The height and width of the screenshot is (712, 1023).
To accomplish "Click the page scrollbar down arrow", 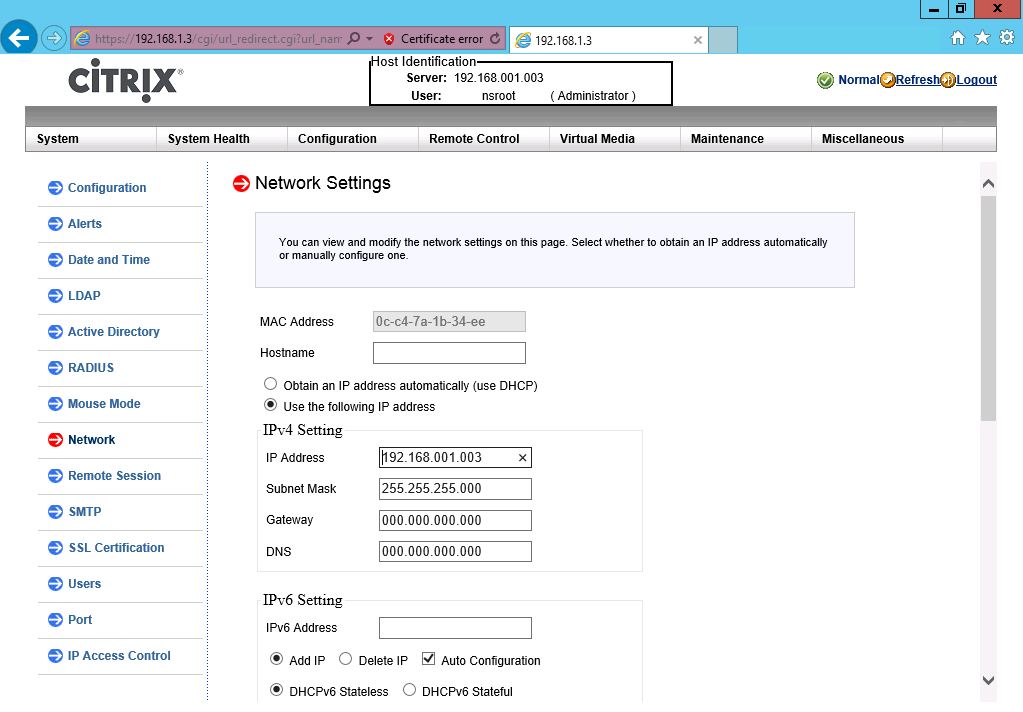I will pos(988,680).
